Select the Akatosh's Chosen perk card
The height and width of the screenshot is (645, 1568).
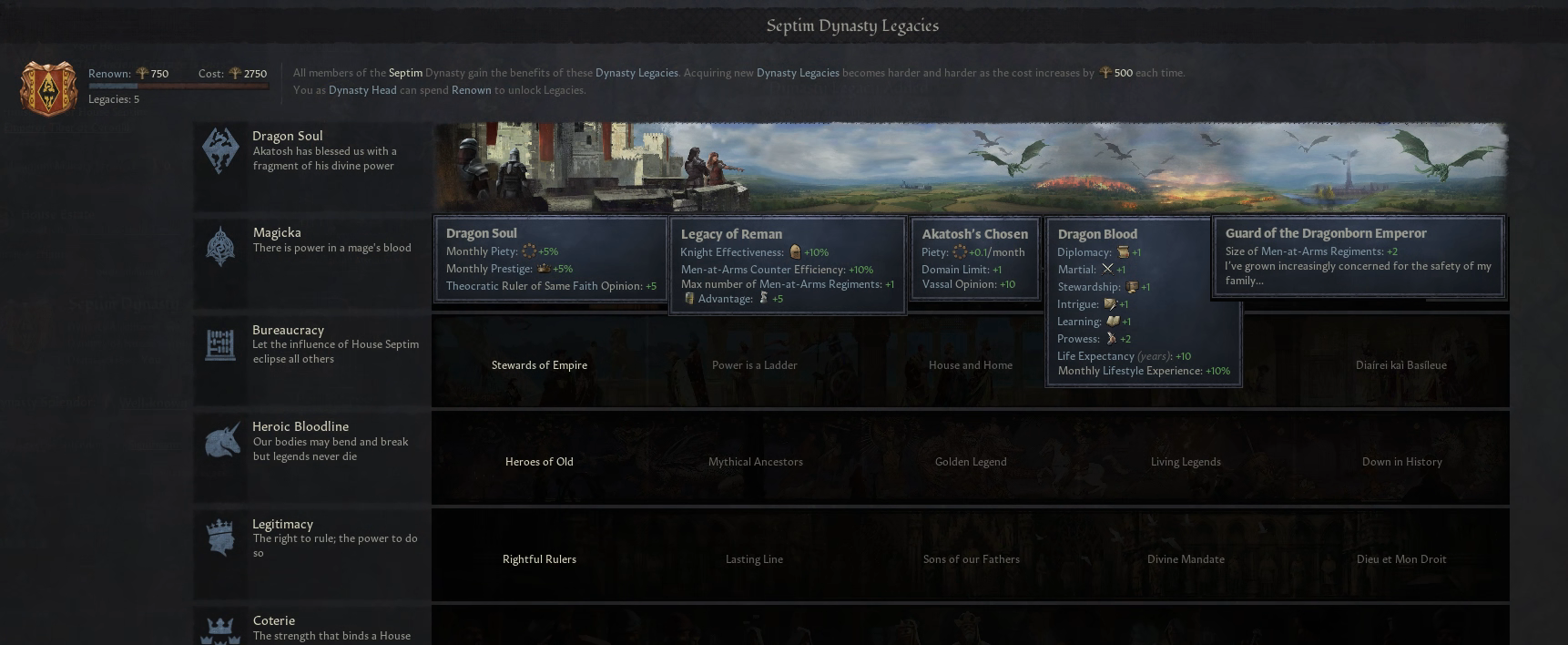tap(974, 259)
